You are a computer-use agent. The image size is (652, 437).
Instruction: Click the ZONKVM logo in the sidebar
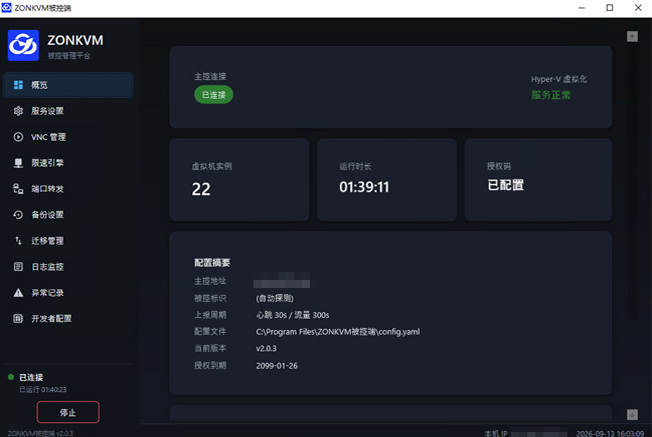(23, 45)
